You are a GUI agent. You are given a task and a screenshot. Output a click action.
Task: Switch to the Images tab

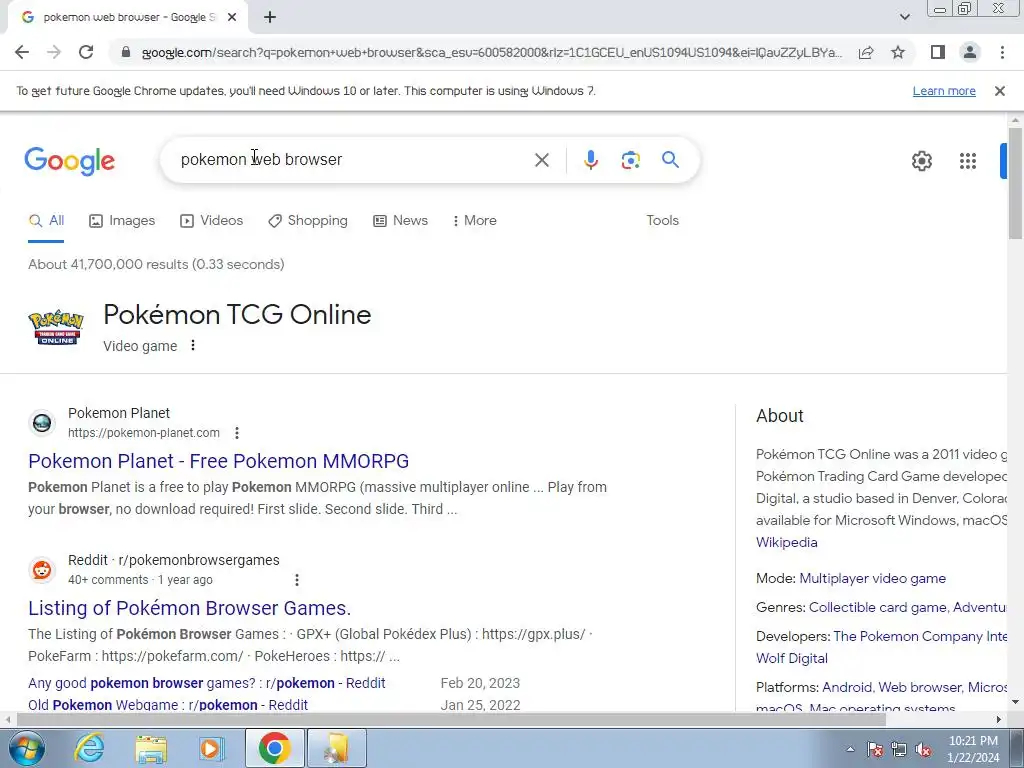click(x=122, y=221)
